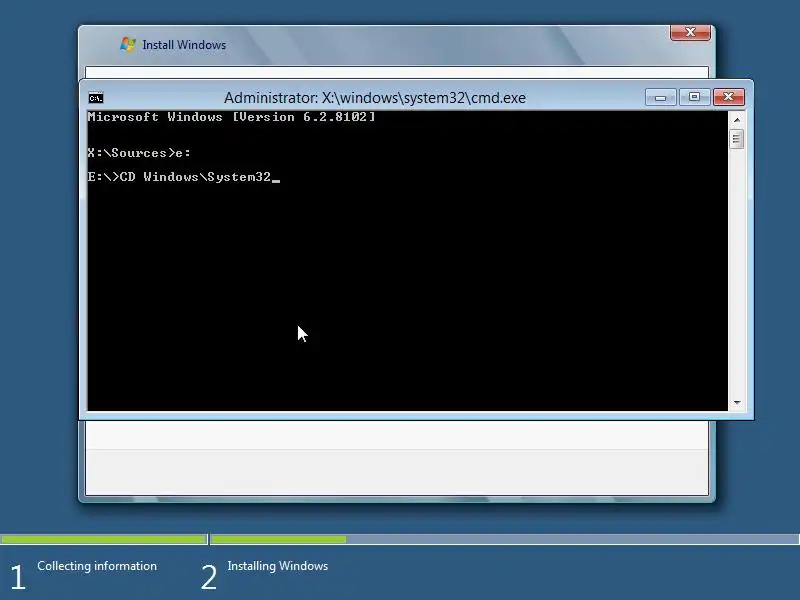Click the 'Installing Windows' step label
The image size is (800, 600).
[278, 566]
